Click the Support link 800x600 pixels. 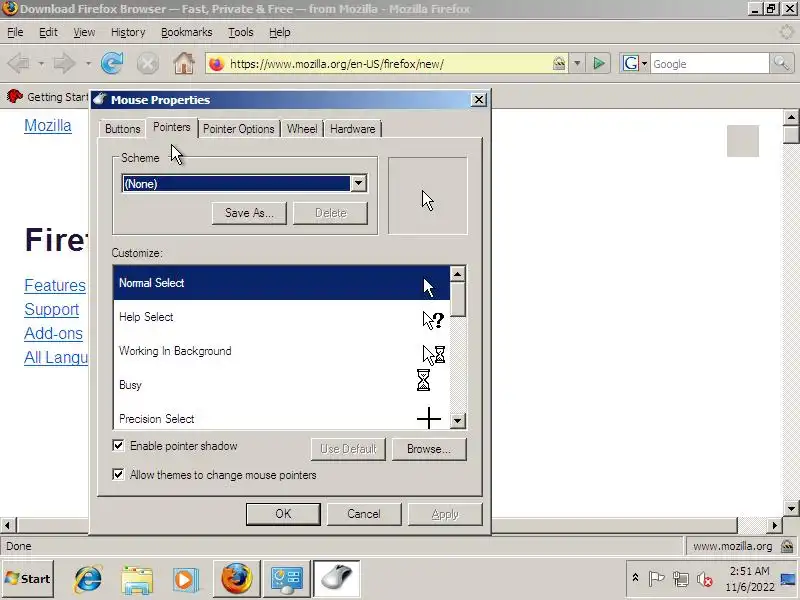coord(52,309)
